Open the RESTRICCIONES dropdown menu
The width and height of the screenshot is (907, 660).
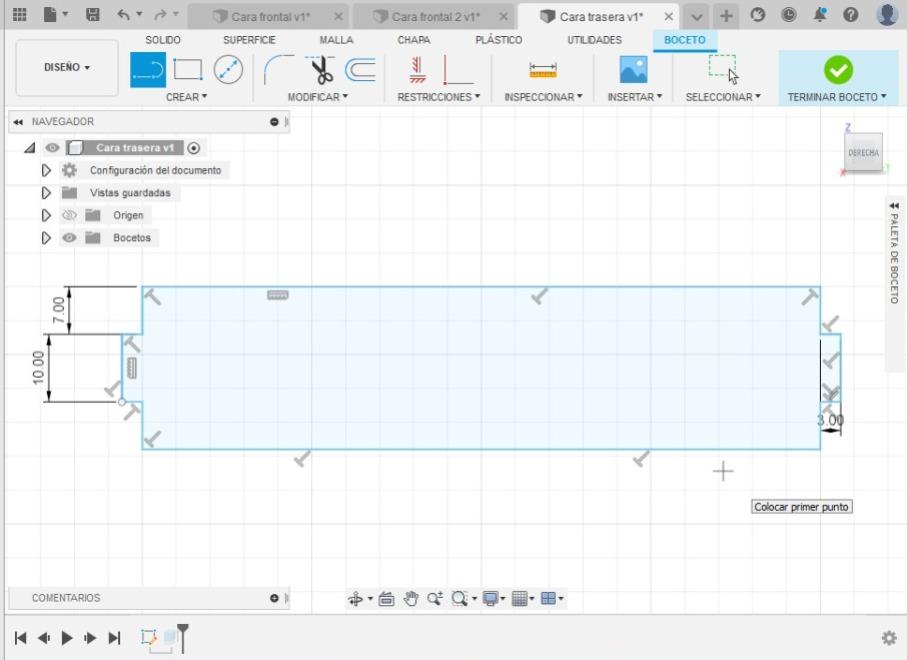(438, 97)
